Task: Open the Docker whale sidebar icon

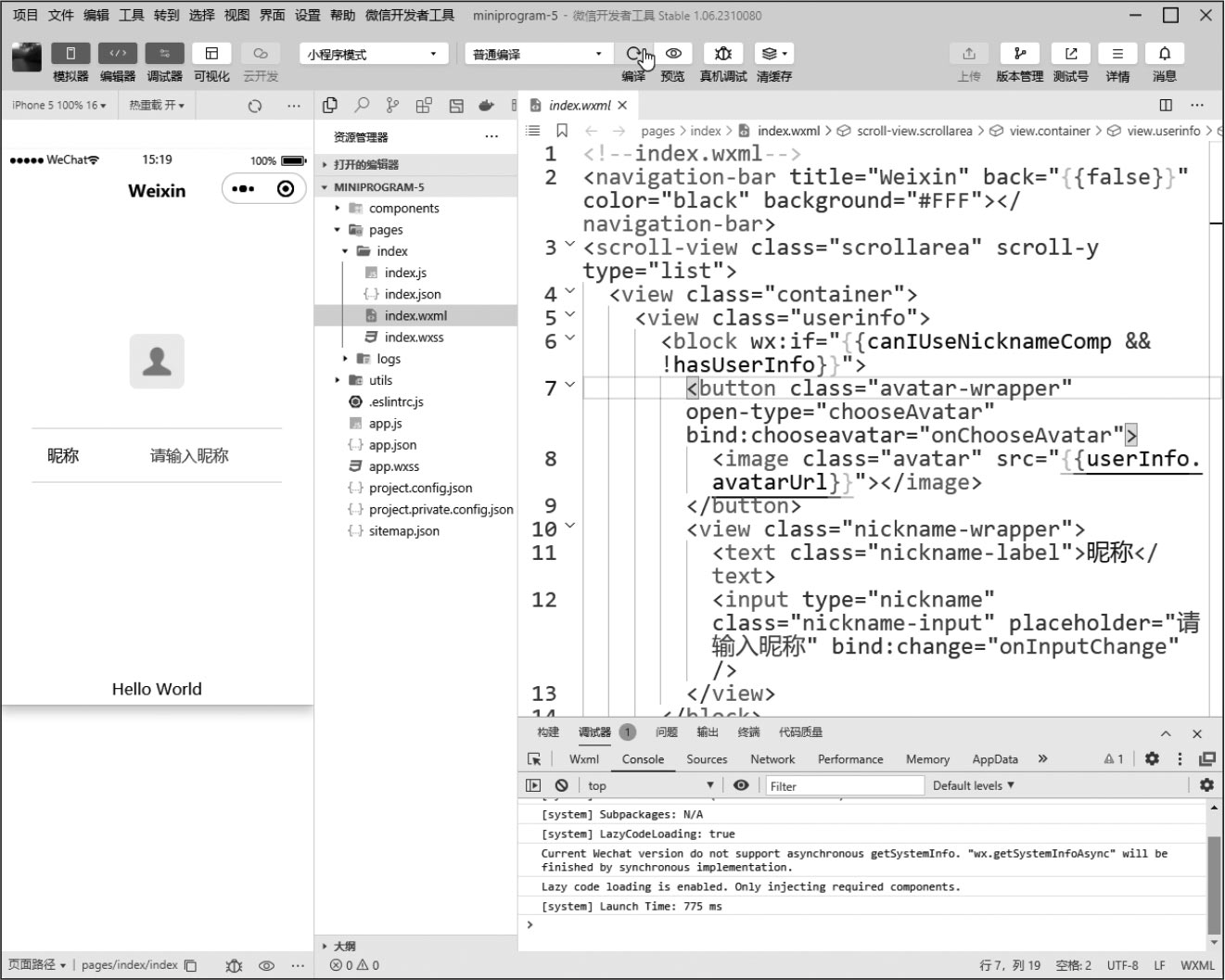Action: tap(486, 106)
